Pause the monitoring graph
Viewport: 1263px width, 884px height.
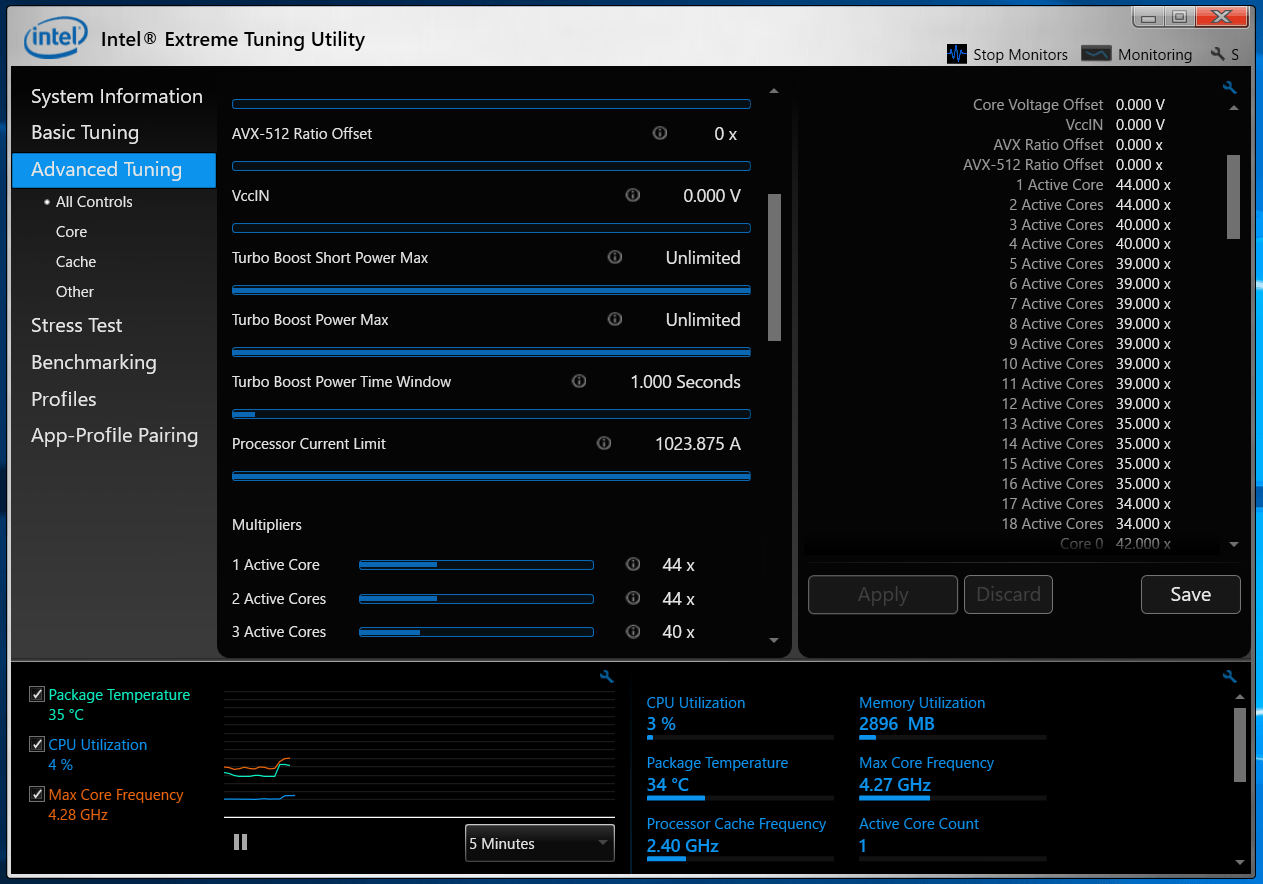point(240,842)
